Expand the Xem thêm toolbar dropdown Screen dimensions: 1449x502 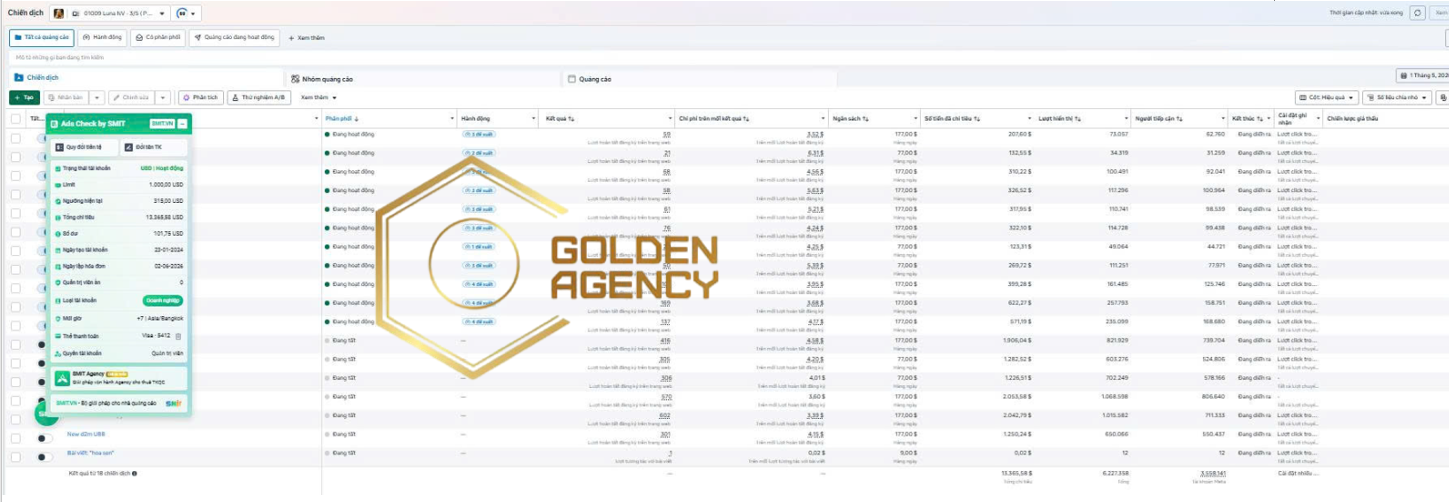(x=319, y=97)
